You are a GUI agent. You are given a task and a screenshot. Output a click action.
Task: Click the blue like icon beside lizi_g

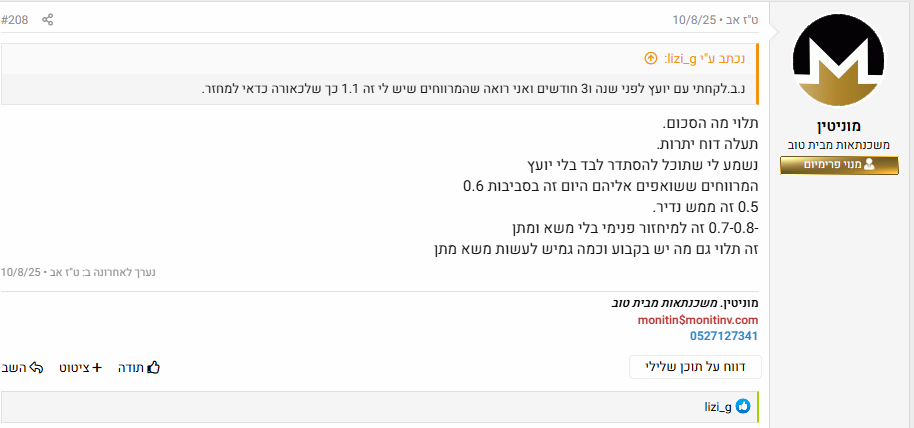(x=743, y=406)
